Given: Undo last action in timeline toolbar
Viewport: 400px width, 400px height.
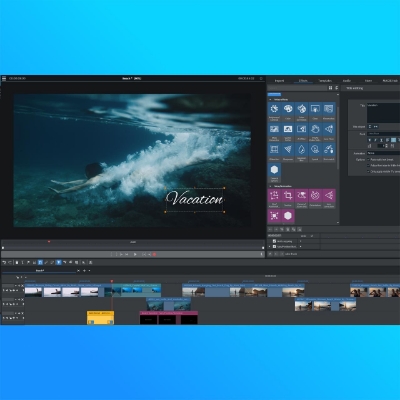Looking at the screenshot, I should (x=4, y=263).
